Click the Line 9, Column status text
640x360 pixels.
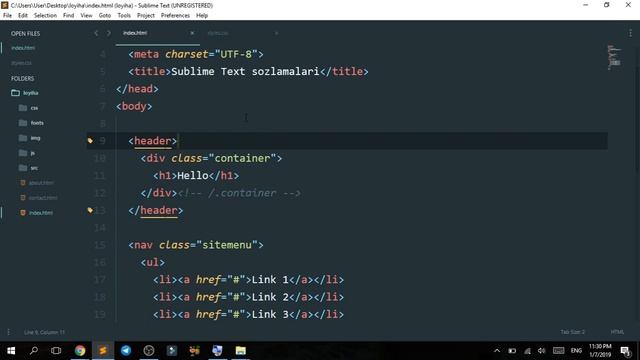pos(44,332)
